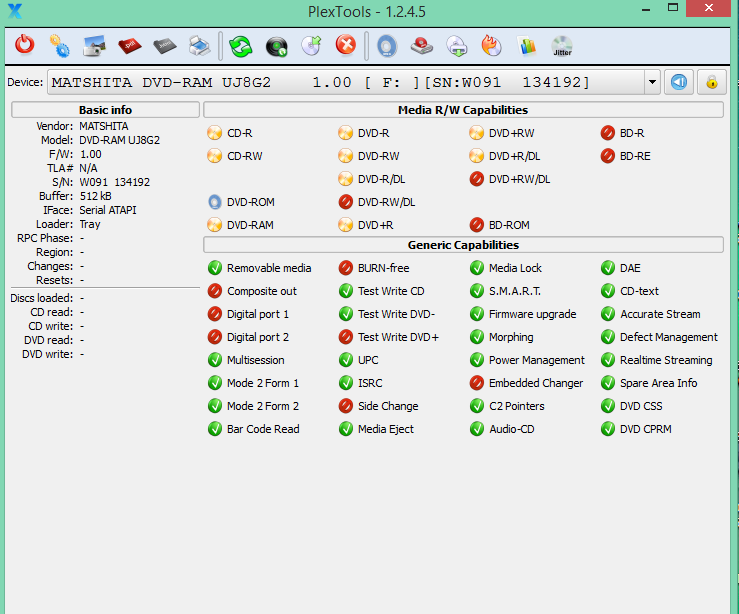Print using the printer toolbar icon
The width and height of the screenshot is (739, 614).
coord(200,46)
